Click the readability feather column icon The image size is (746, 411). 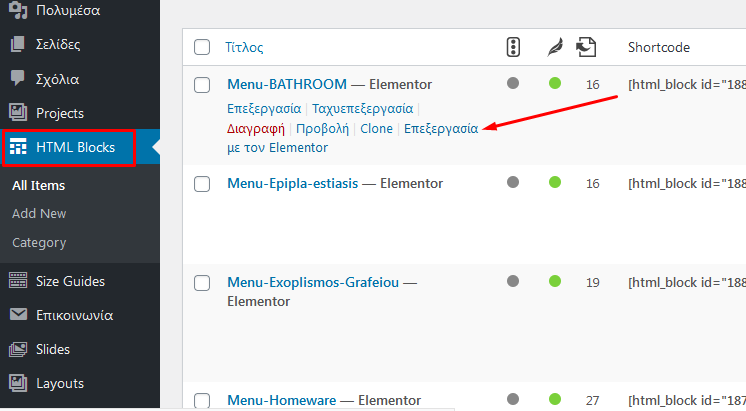555,47
